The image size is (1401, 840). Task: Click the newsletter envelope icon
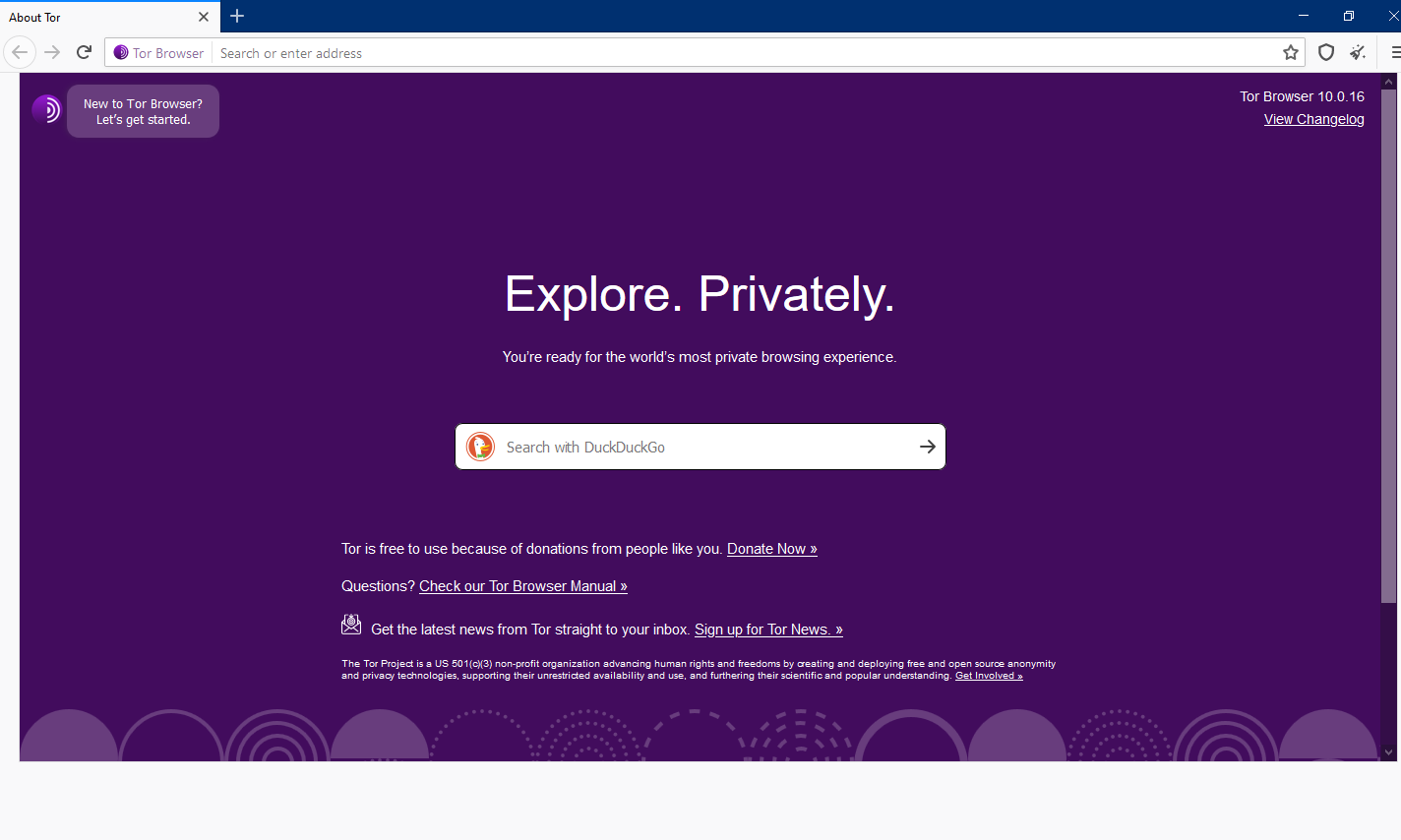pyautogui.click(x=351, y=624)
